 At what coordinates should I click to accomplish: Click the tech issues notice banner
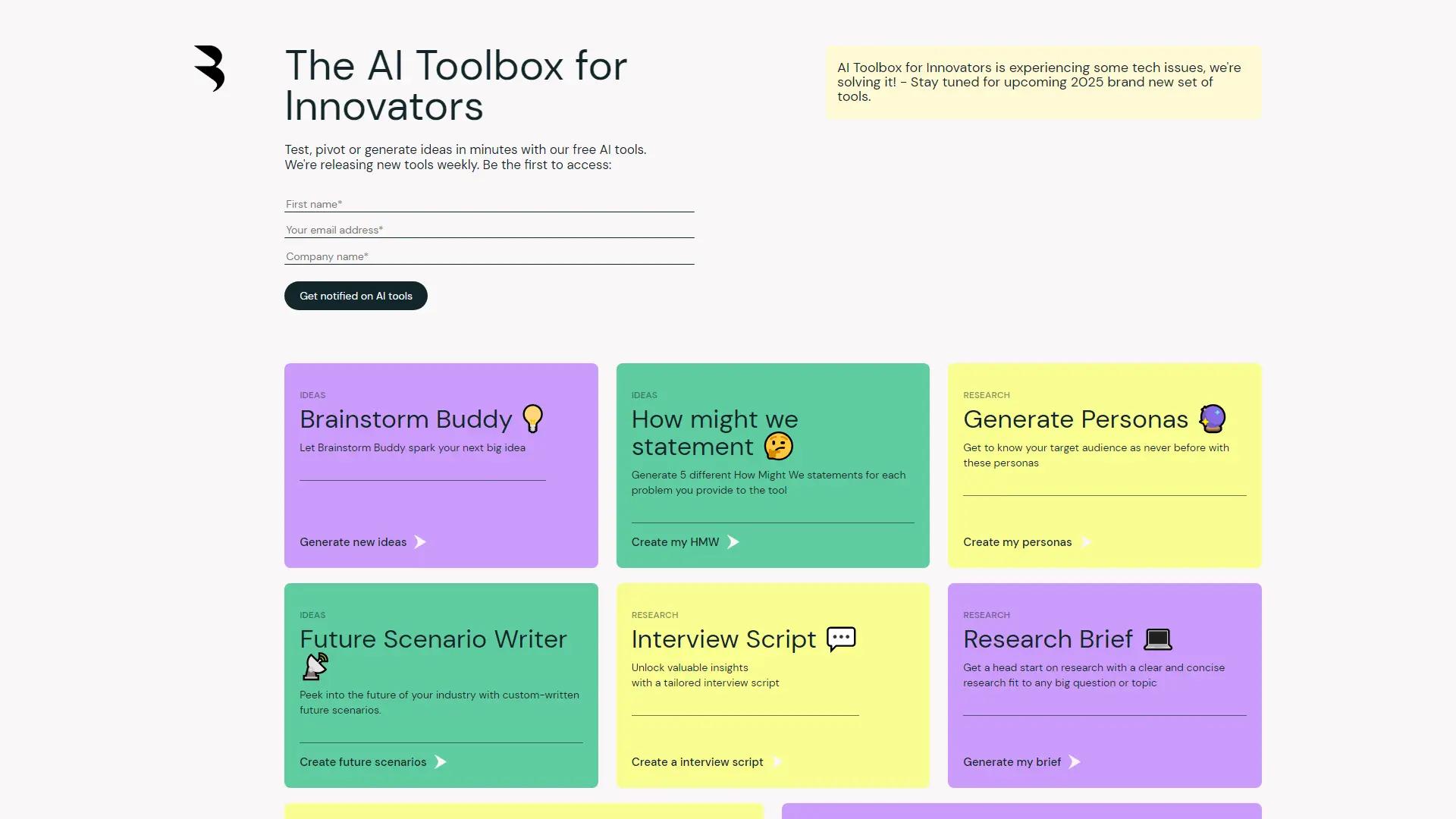pyautogui.click(x=1043, y=81)
